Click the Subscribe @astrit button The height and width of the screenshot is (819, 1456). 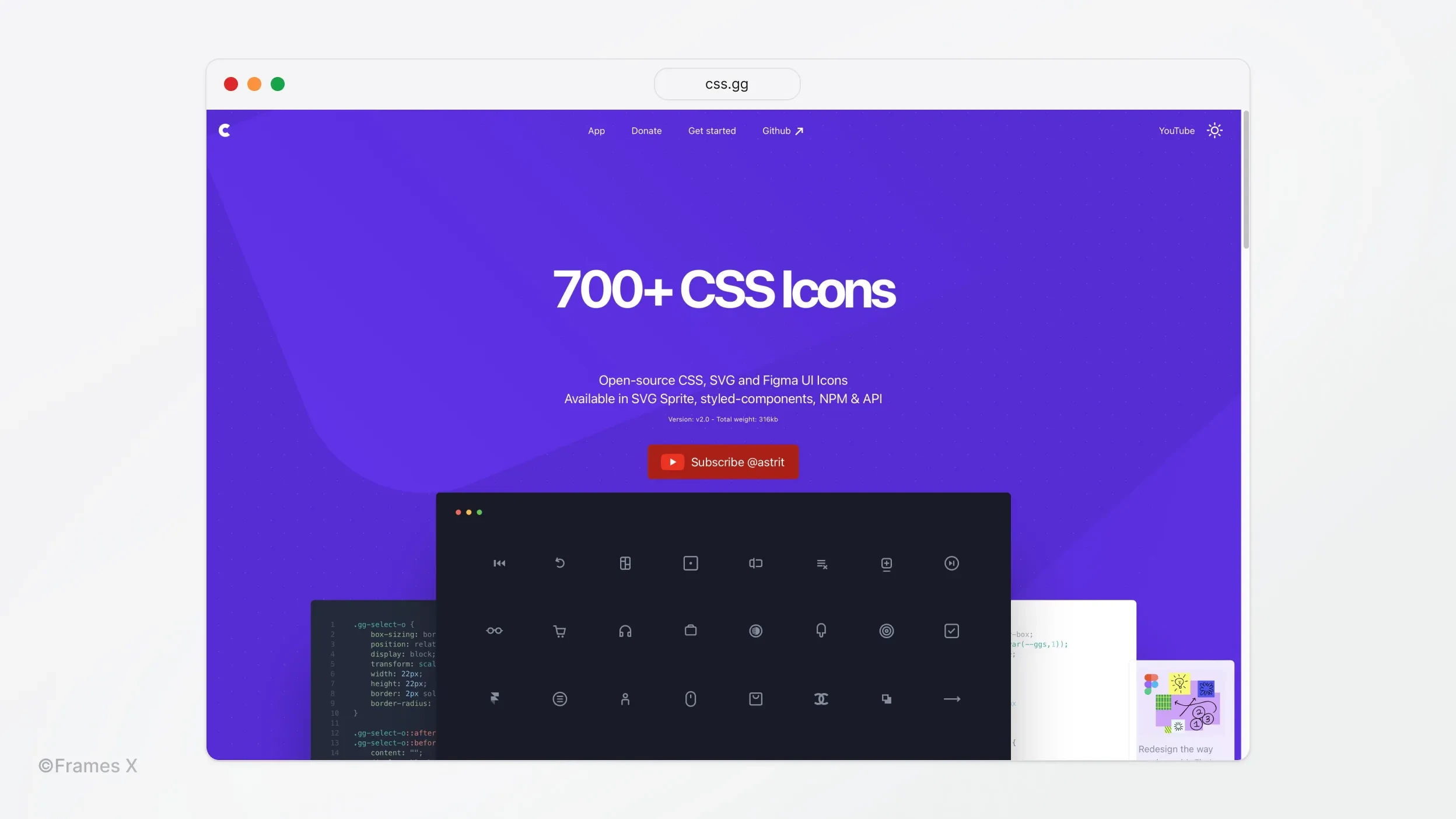click(x=723, y=462)
